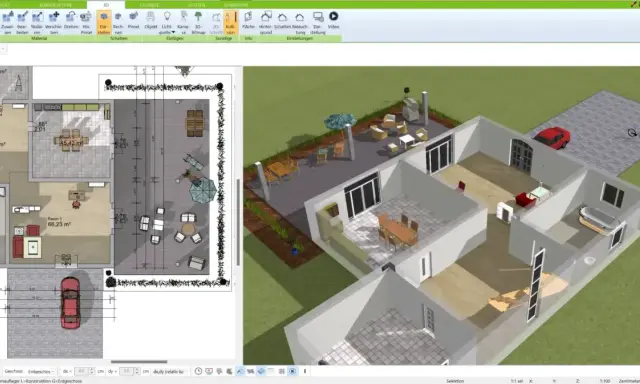Click the Rechnen shadow icon
Screen dimensions: 640x384
pos(118,22)
